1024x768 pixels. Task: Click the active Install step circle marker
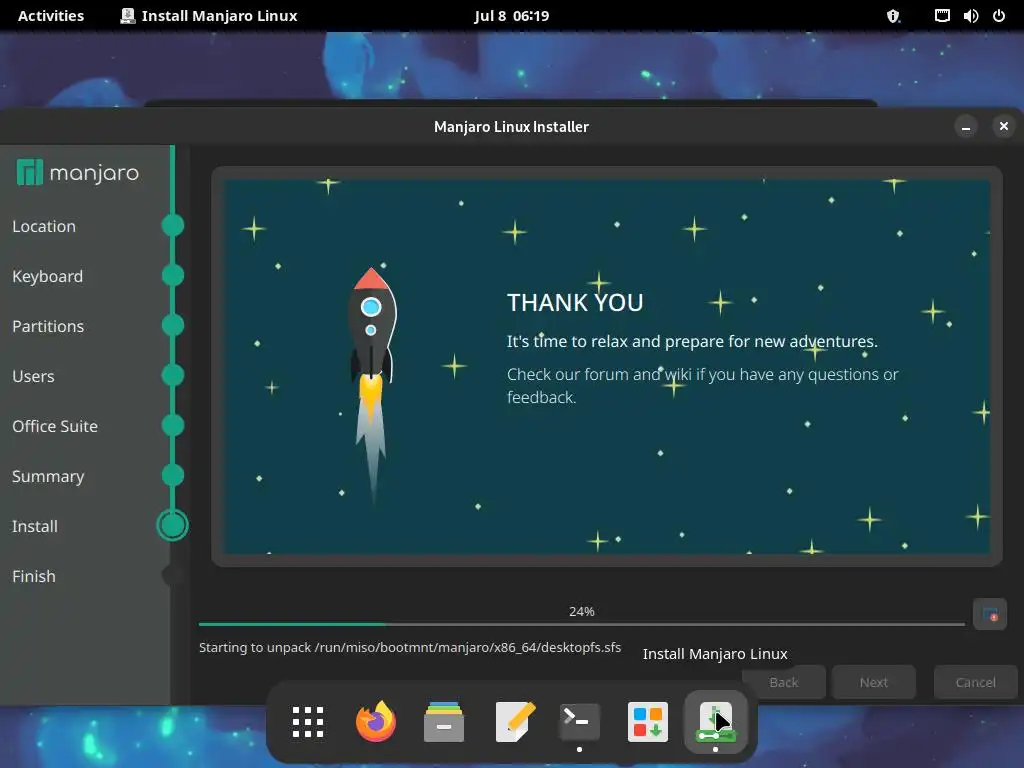(172, 526)
